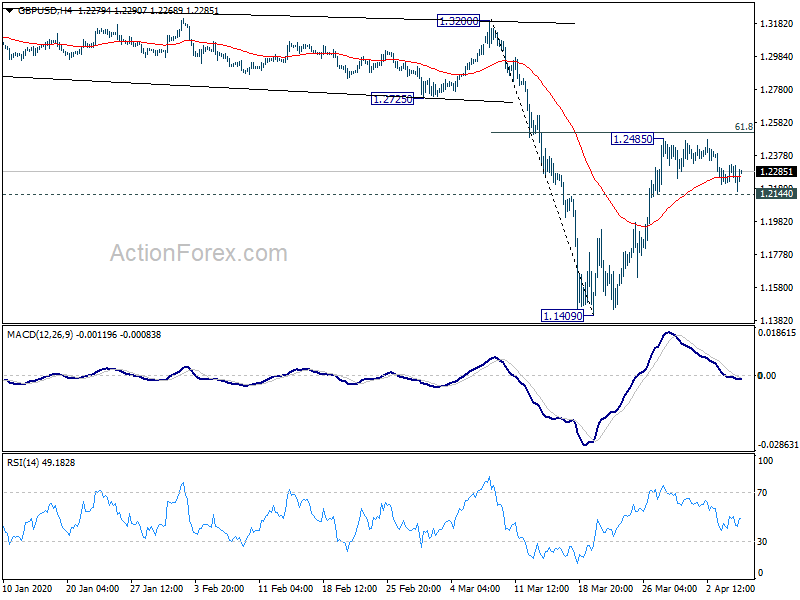Viewport: 800px width, 600px height.
Task: Select the RSI(14) 49.1828 indicator label
Action: click(x=41, y=463)
